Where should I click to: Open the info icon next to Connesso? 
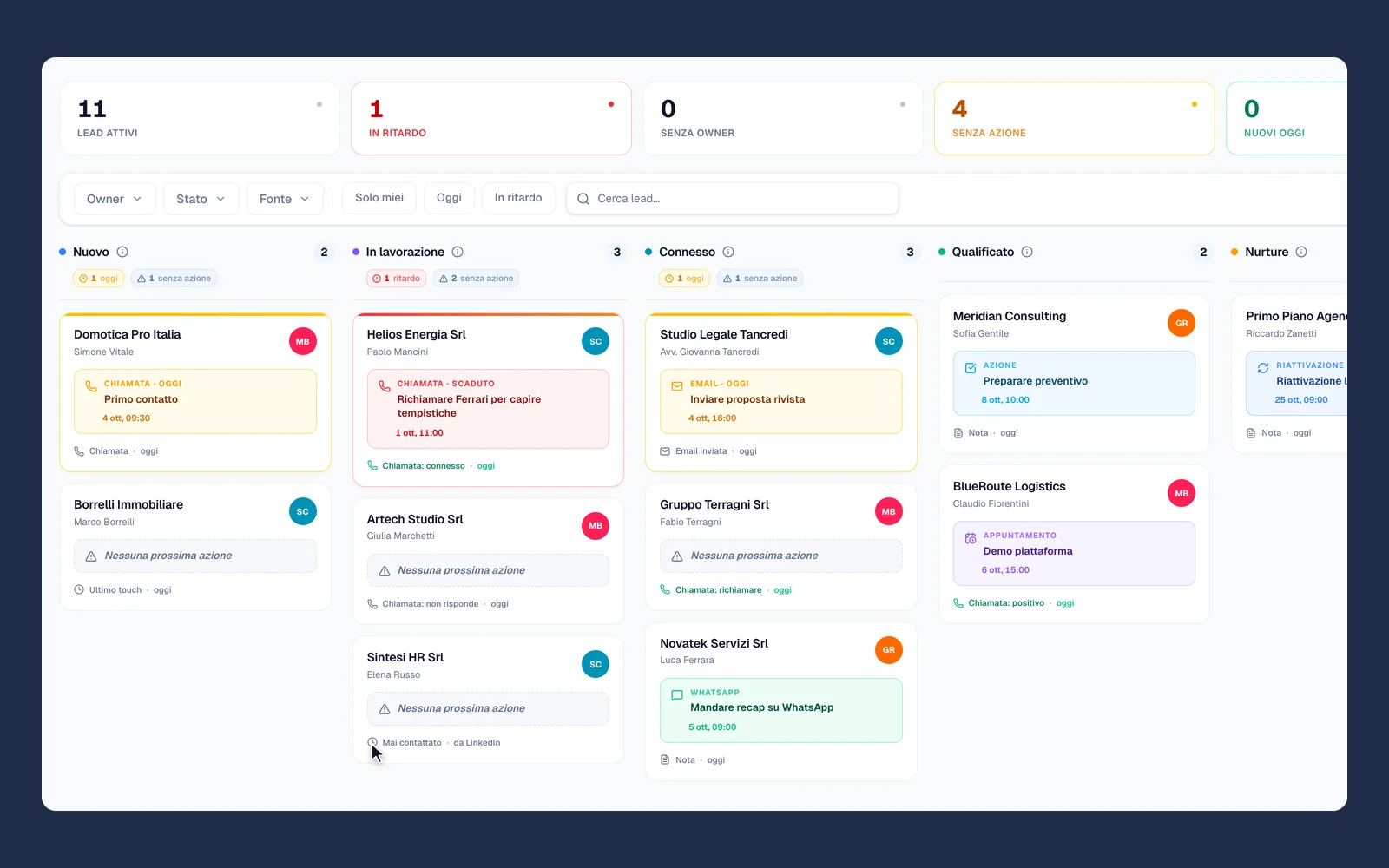pos(728,252)
